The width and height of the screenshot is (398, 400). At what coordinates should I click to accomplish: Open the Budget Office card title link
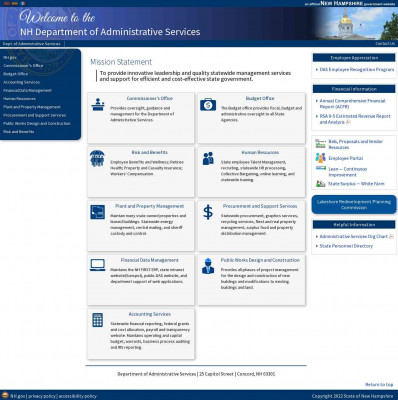pyautogui.click(x=260, y=98)
